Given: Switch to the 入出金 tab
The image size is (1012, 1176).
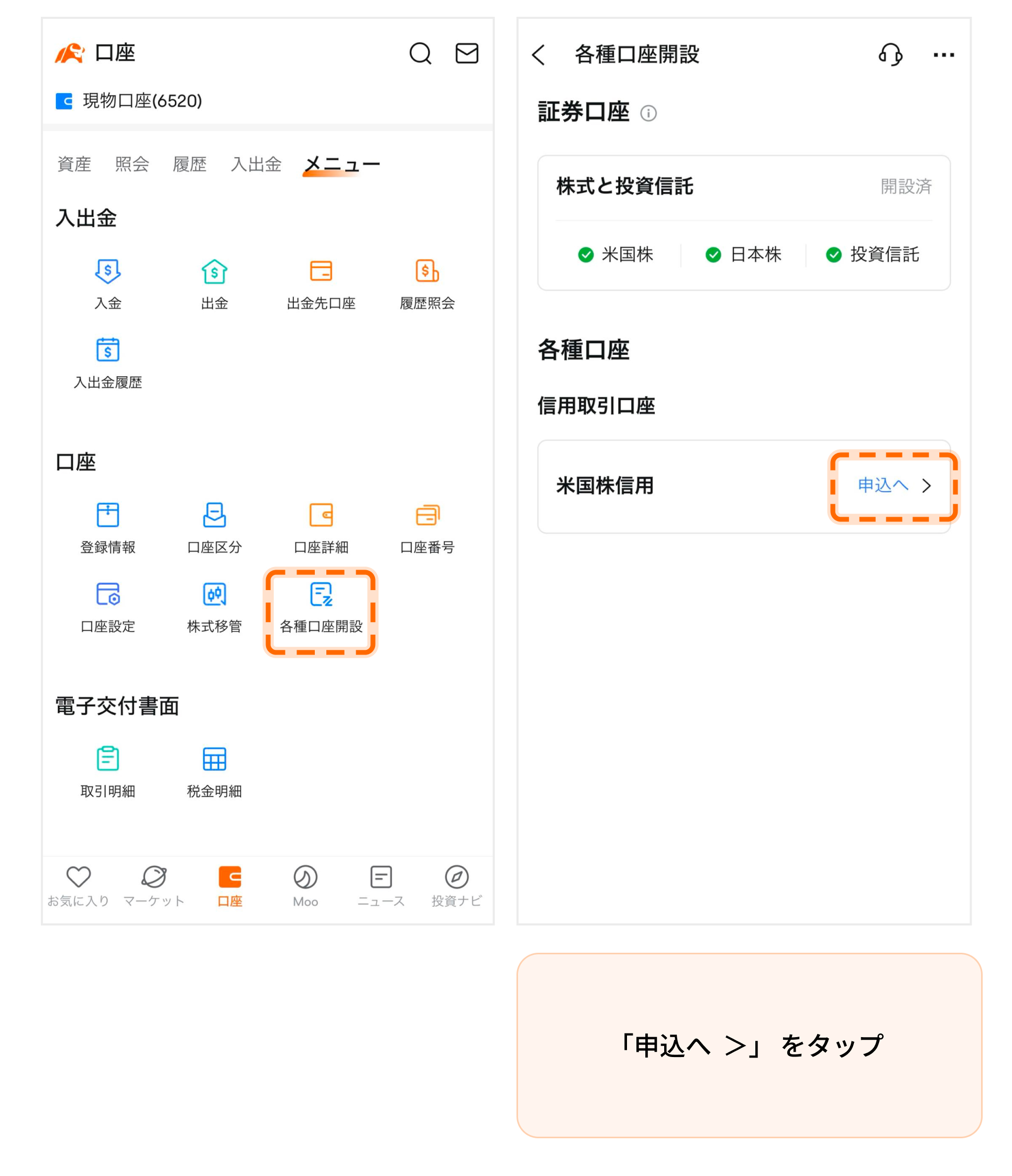Looking at the screenshot, I should [x=256, y=165].
